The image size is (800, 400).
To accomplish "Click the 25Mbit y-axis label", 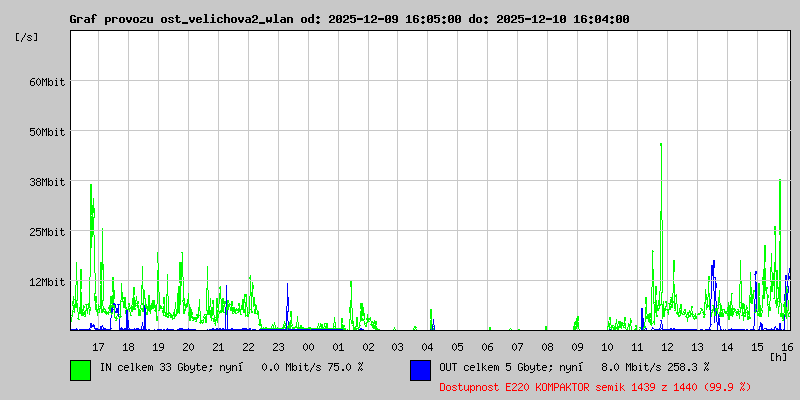I will coord(47,232).
